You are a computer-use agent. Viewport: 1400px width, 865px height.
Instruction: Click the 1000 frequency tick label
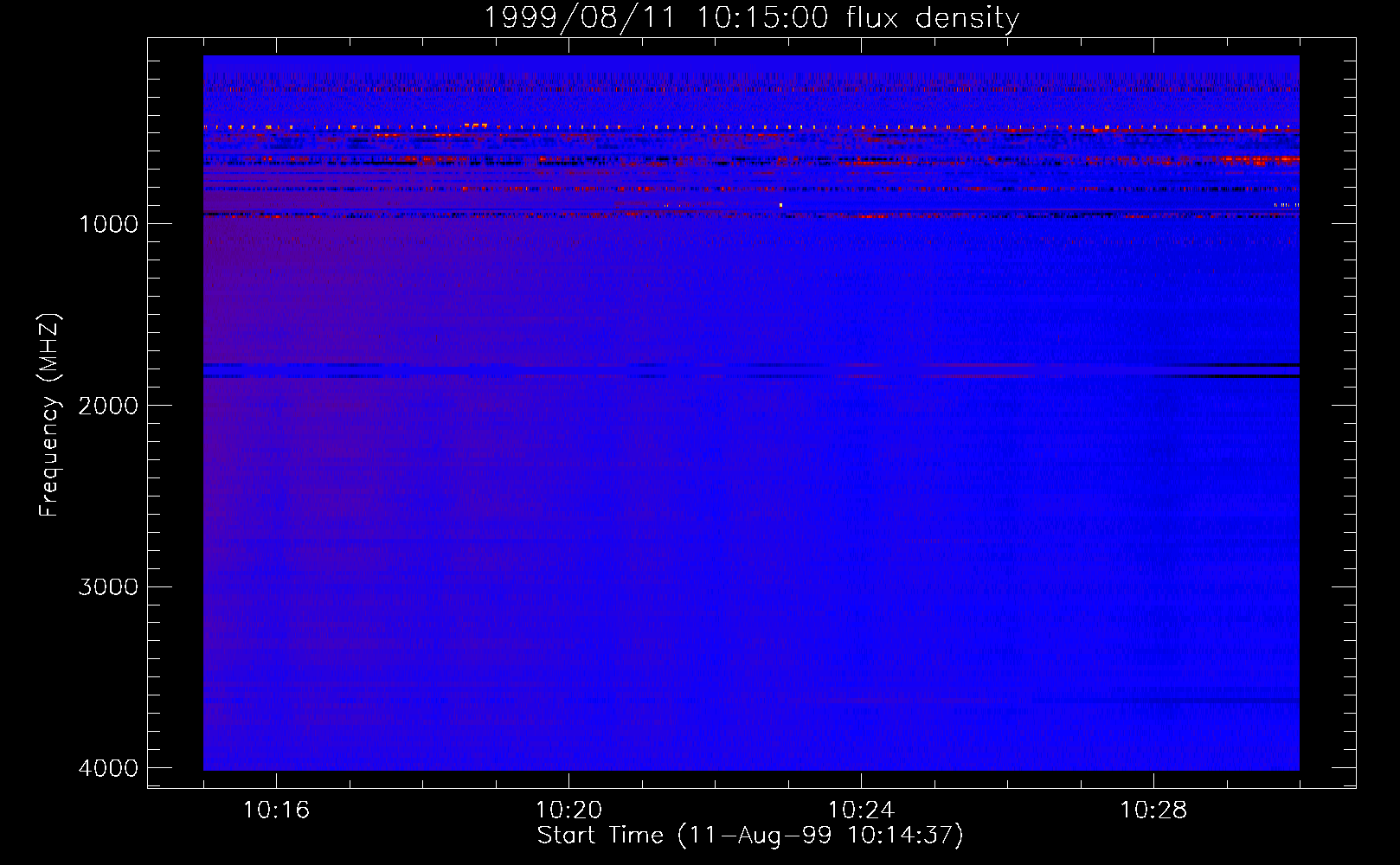(108, 224)
